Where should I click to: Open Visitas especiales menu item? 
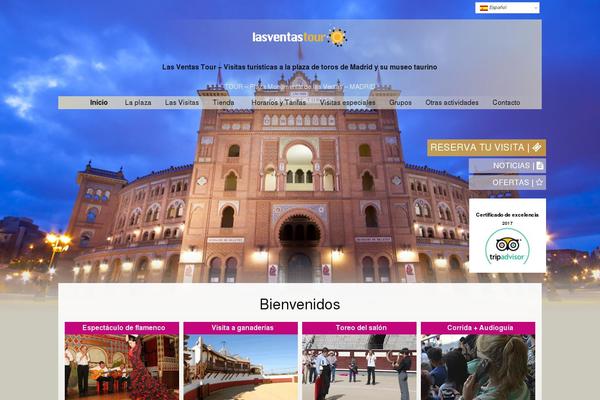pyautogui.click(x=347, y=103)
